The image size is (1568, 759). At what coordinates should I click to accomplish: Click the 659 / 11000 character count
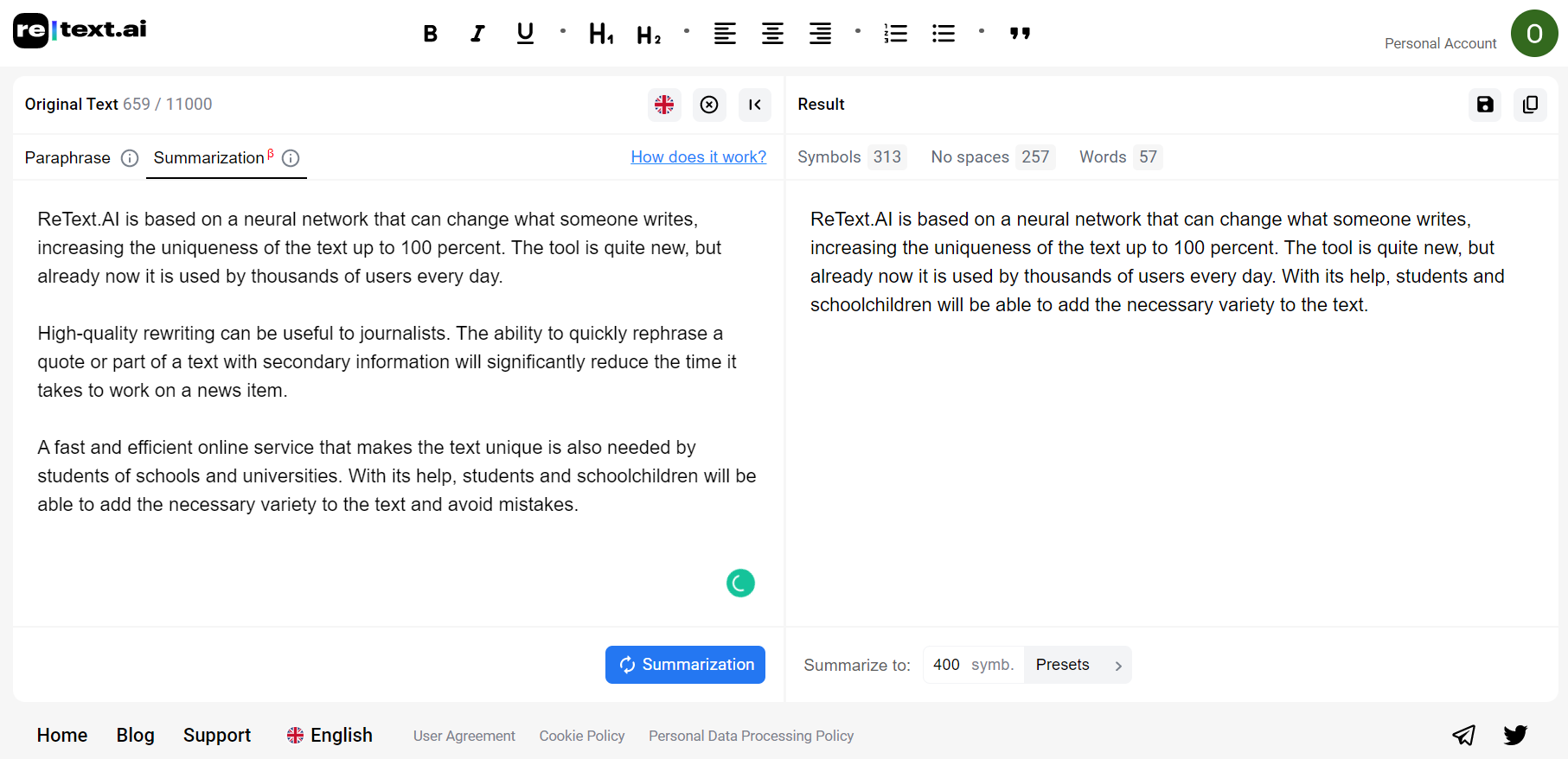(168, 104)
